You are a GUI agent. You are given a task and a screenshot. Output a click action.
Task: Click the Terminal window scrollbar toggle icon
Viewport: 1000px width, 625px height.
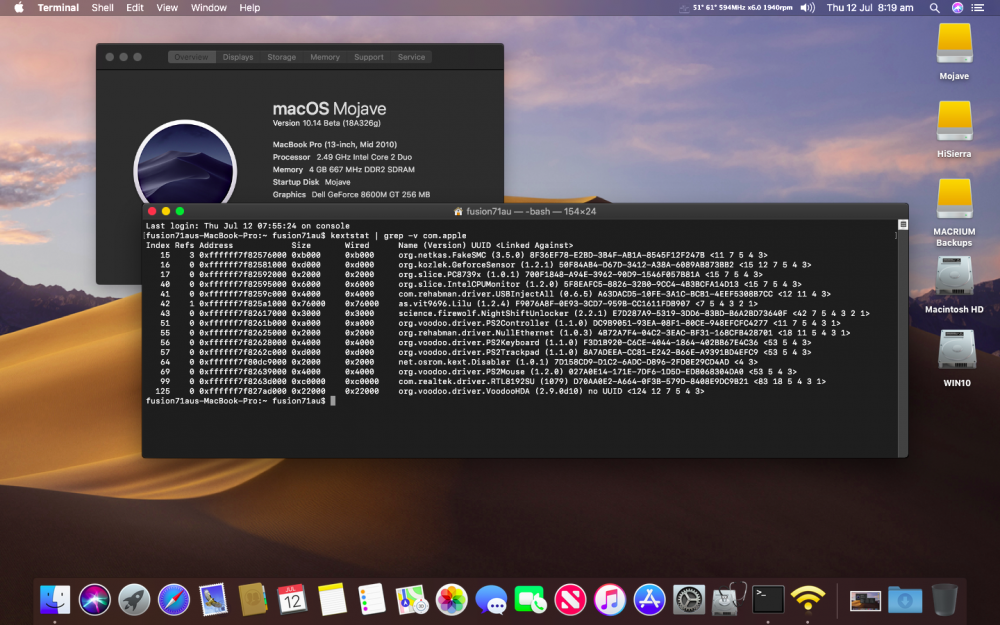[x=902, y=224]
